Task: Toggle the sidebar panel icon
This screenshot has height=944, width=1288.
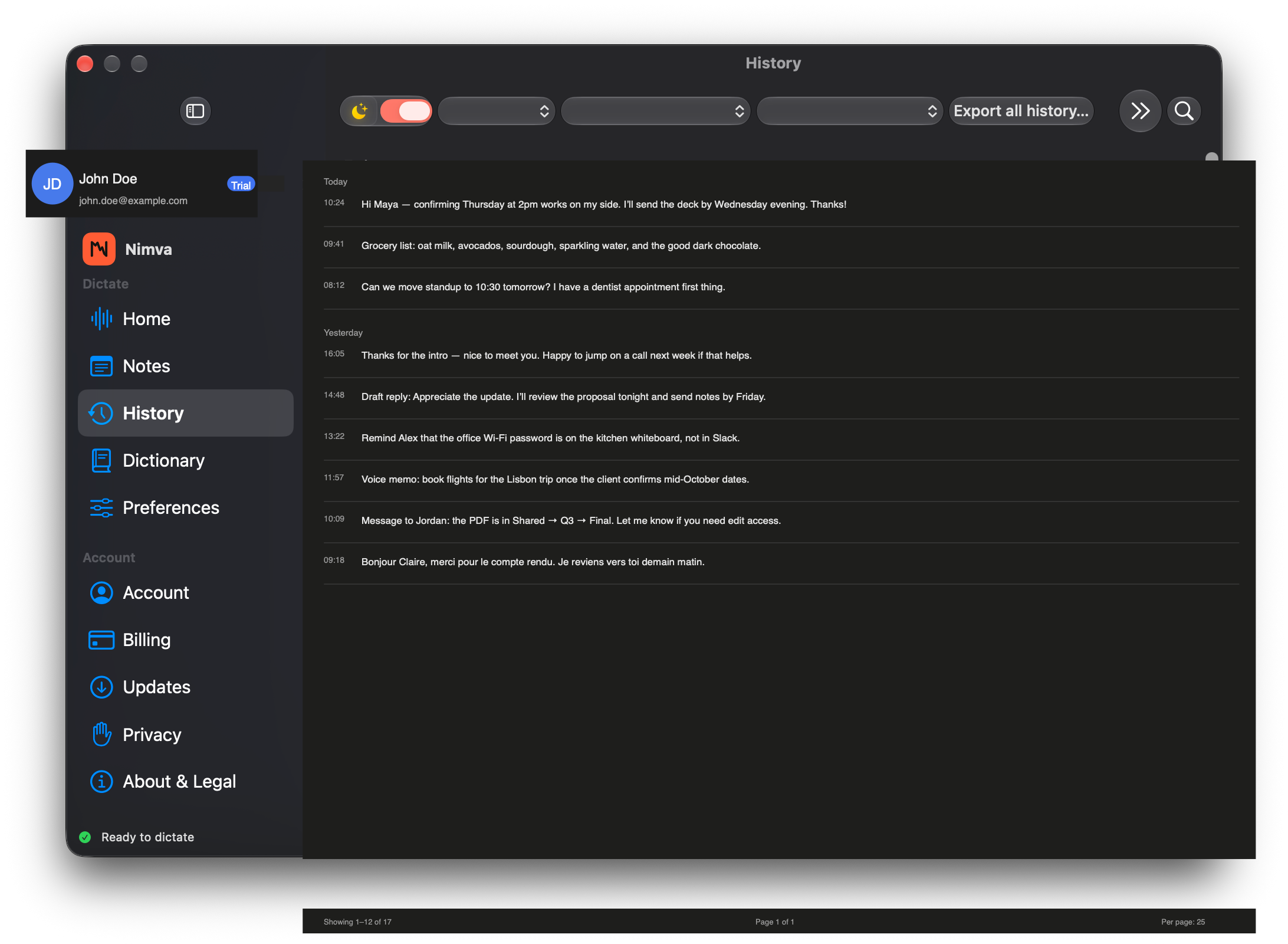Action: (x=195, y=111)
